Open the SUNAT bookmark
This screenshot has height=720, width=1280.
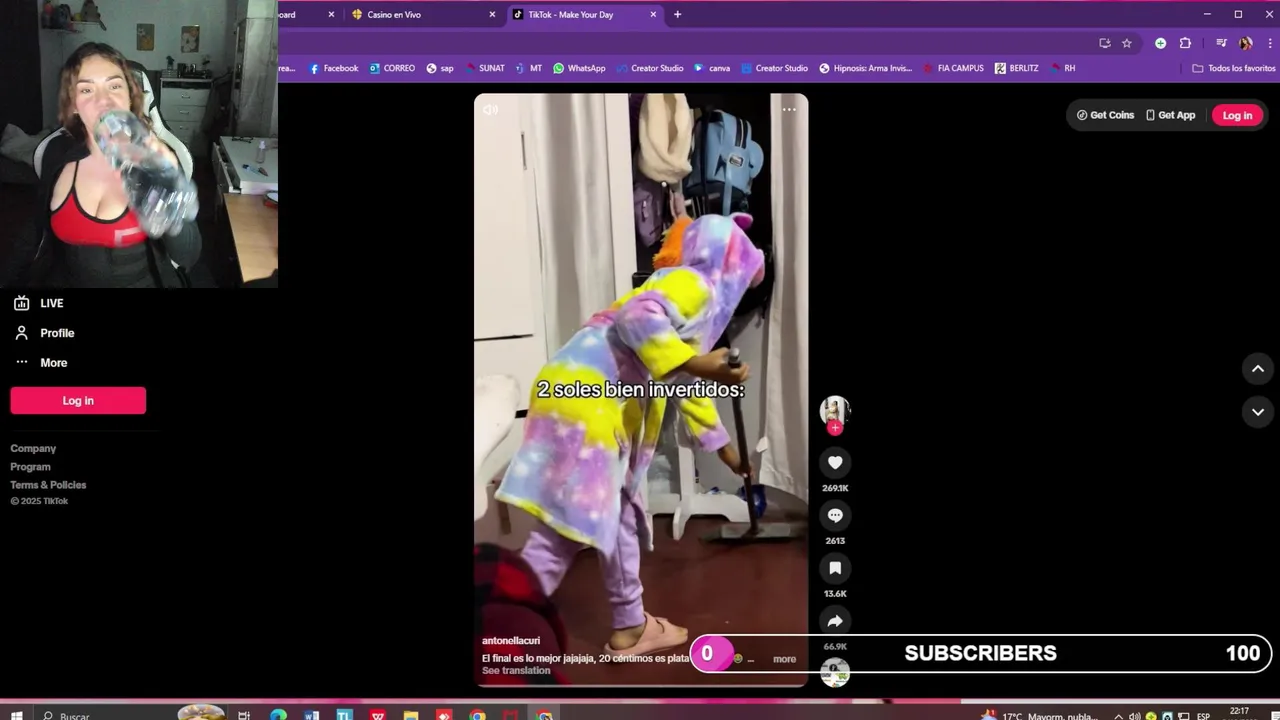click(x=485, y=68)
